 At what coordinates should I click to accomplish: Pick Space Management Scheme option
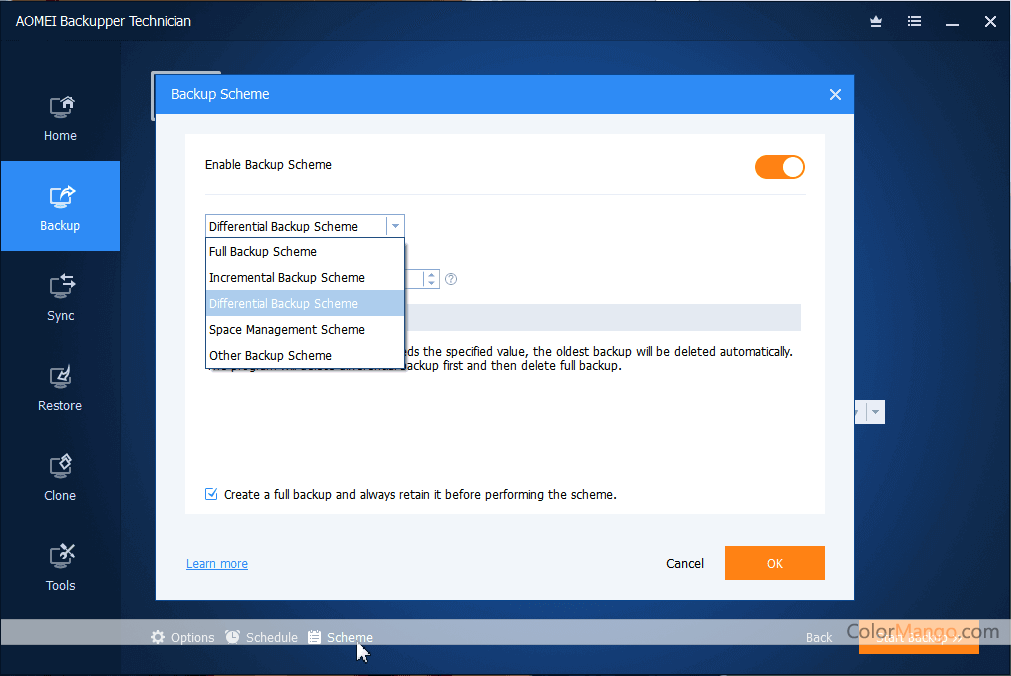pos(287,330)
